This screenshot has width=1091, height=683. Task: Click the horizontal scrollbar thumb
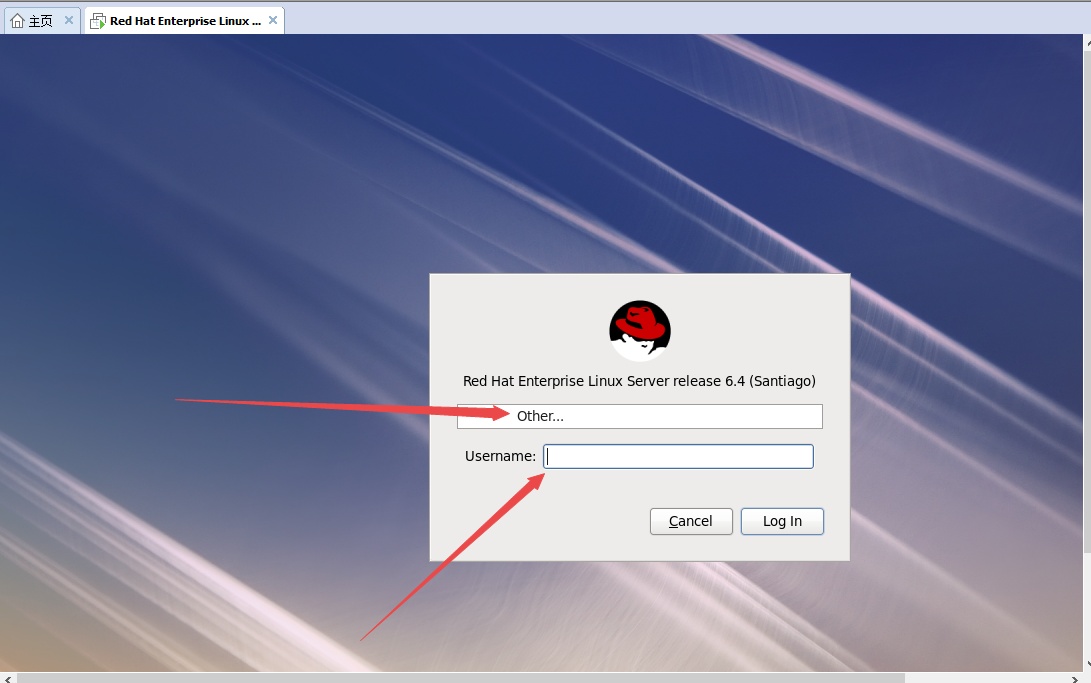[x=460, y=678]
